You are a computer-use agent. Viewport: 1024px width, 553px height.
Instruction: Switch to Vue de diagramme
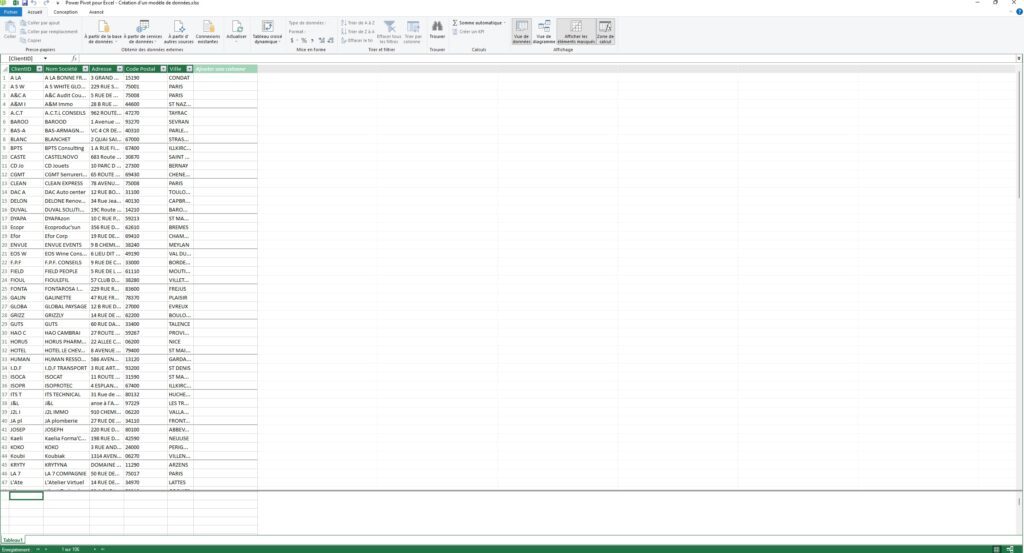(543, 31)
